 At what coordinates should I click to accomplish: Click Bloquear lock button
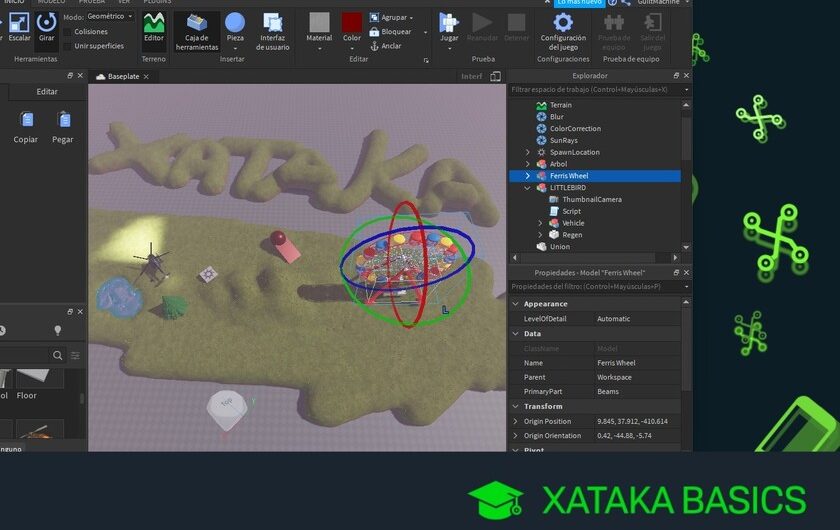tap(391, 32)
